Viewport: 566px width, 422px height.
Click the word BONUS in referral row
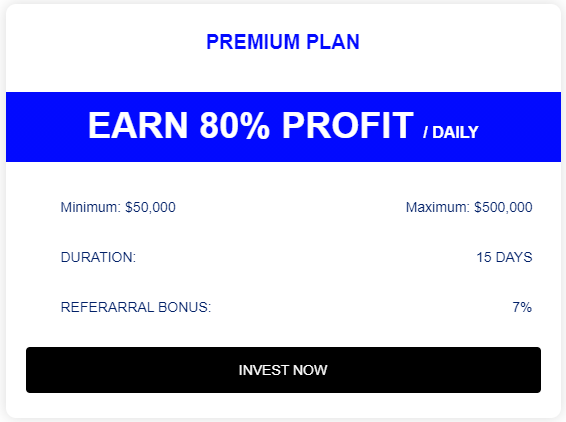[x=184, y=307]
